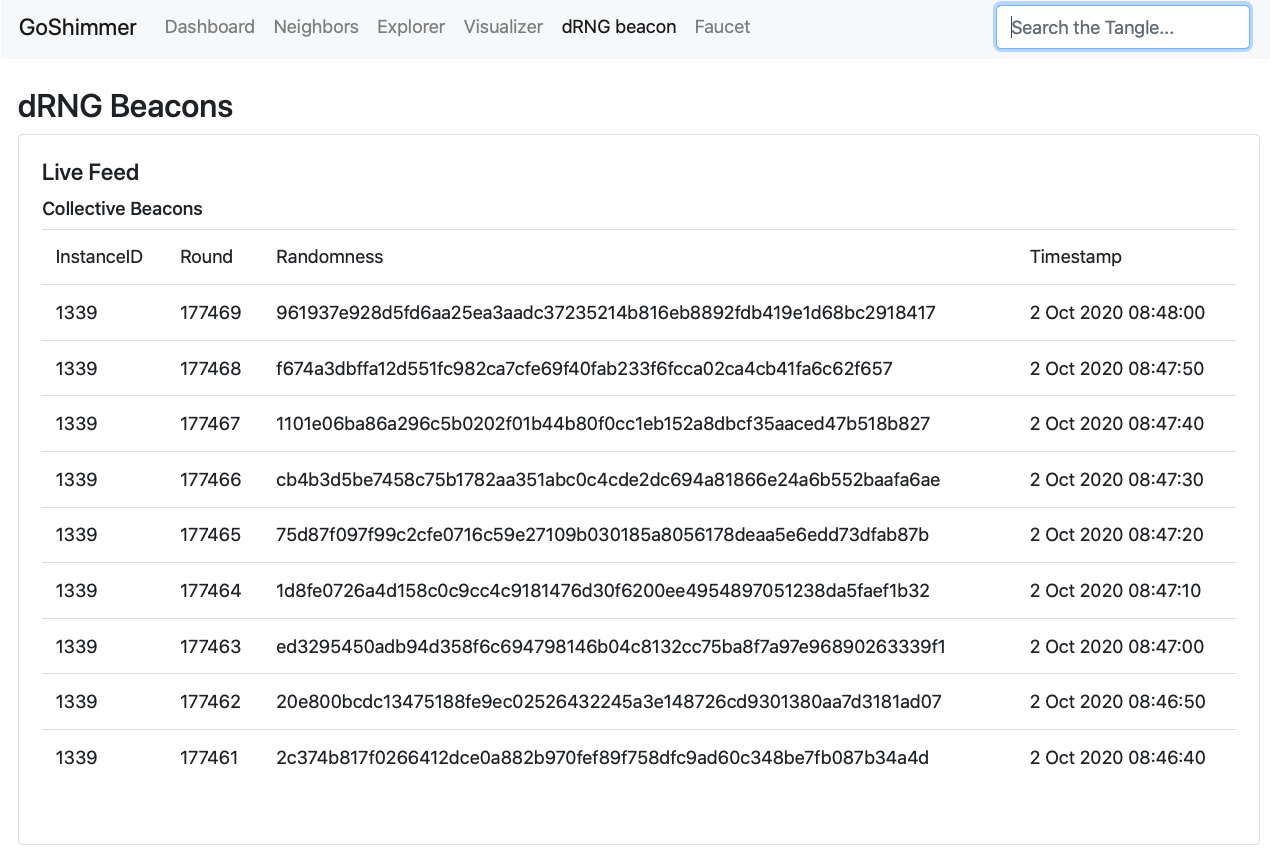Click the dRNG Beacons page heading
Image resolution: width=1270 pixels, height=855 pixels.
pos(126,106)
